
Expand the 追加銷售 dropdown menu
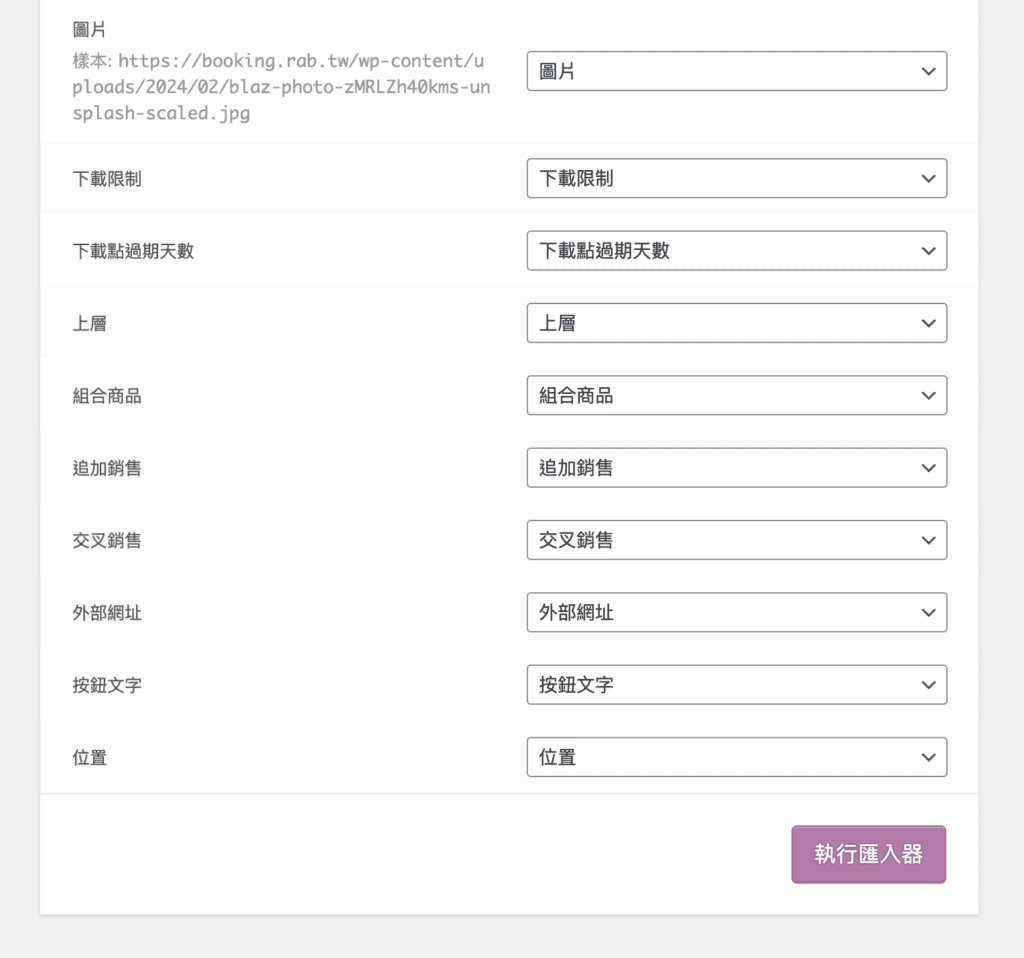tap(737, 467)
